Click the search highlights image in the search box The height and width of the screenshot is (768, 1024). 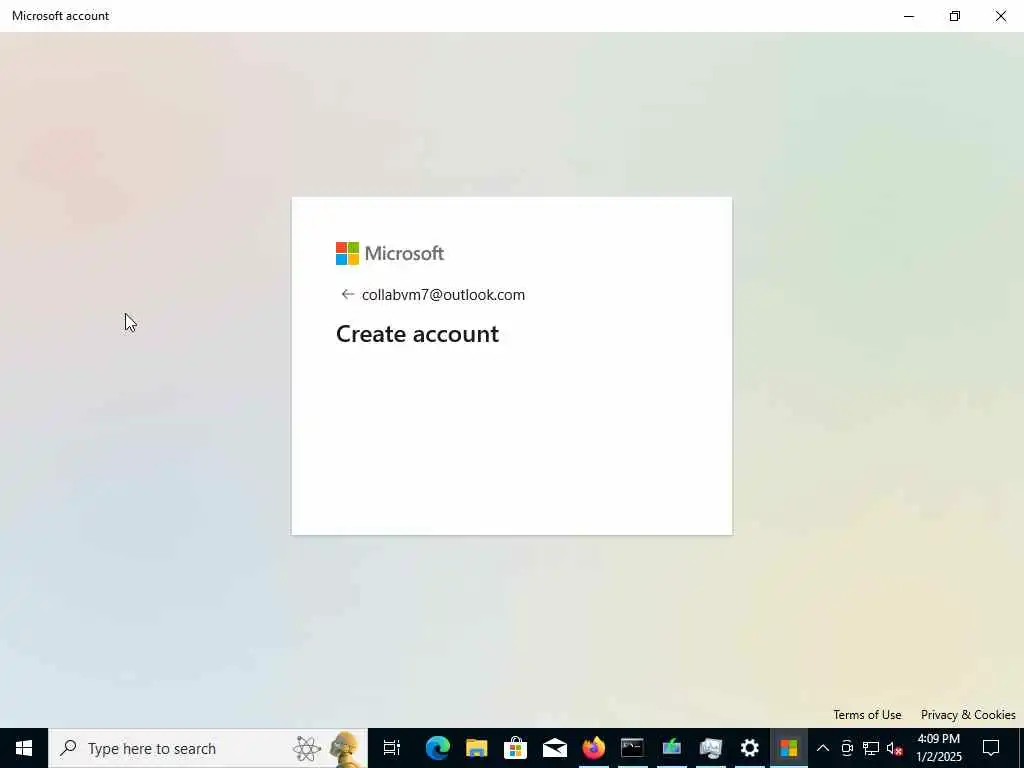(x=327, y=748)
